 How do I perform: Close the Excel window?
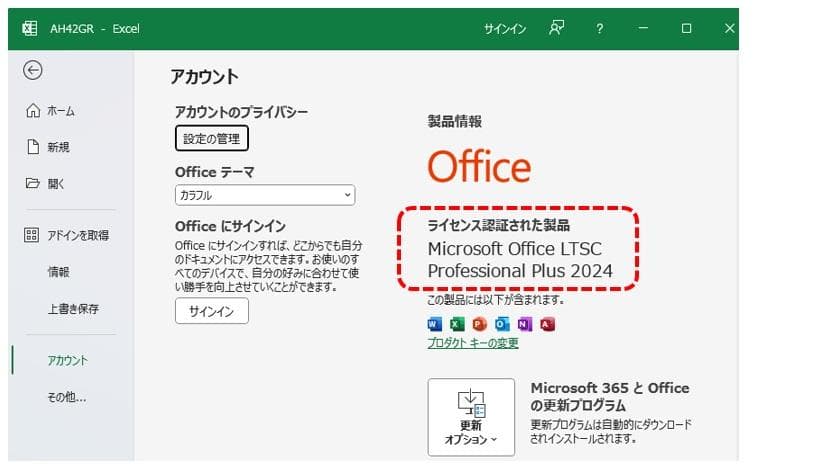point(729,28)
